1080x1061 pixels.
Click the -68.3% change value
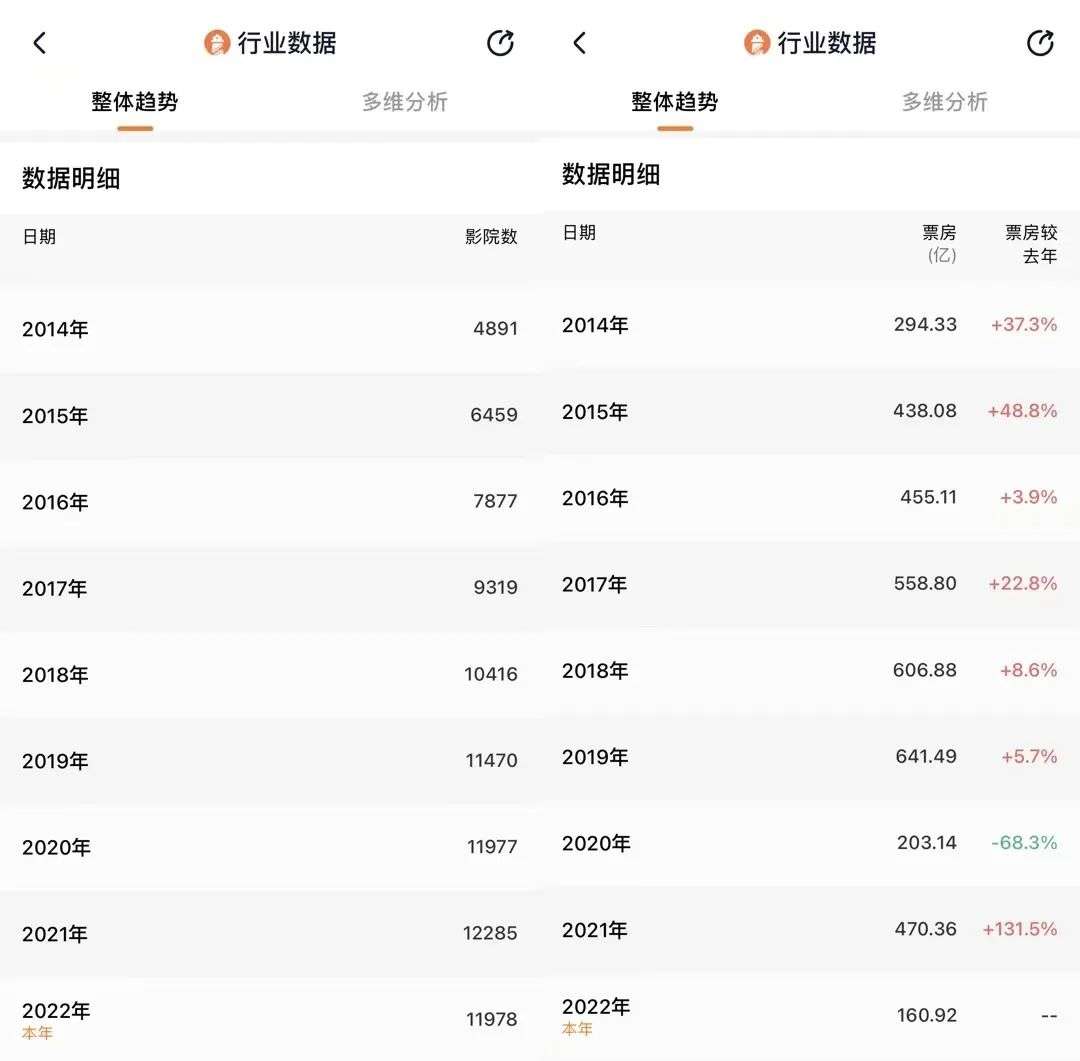click(1024, 843)
